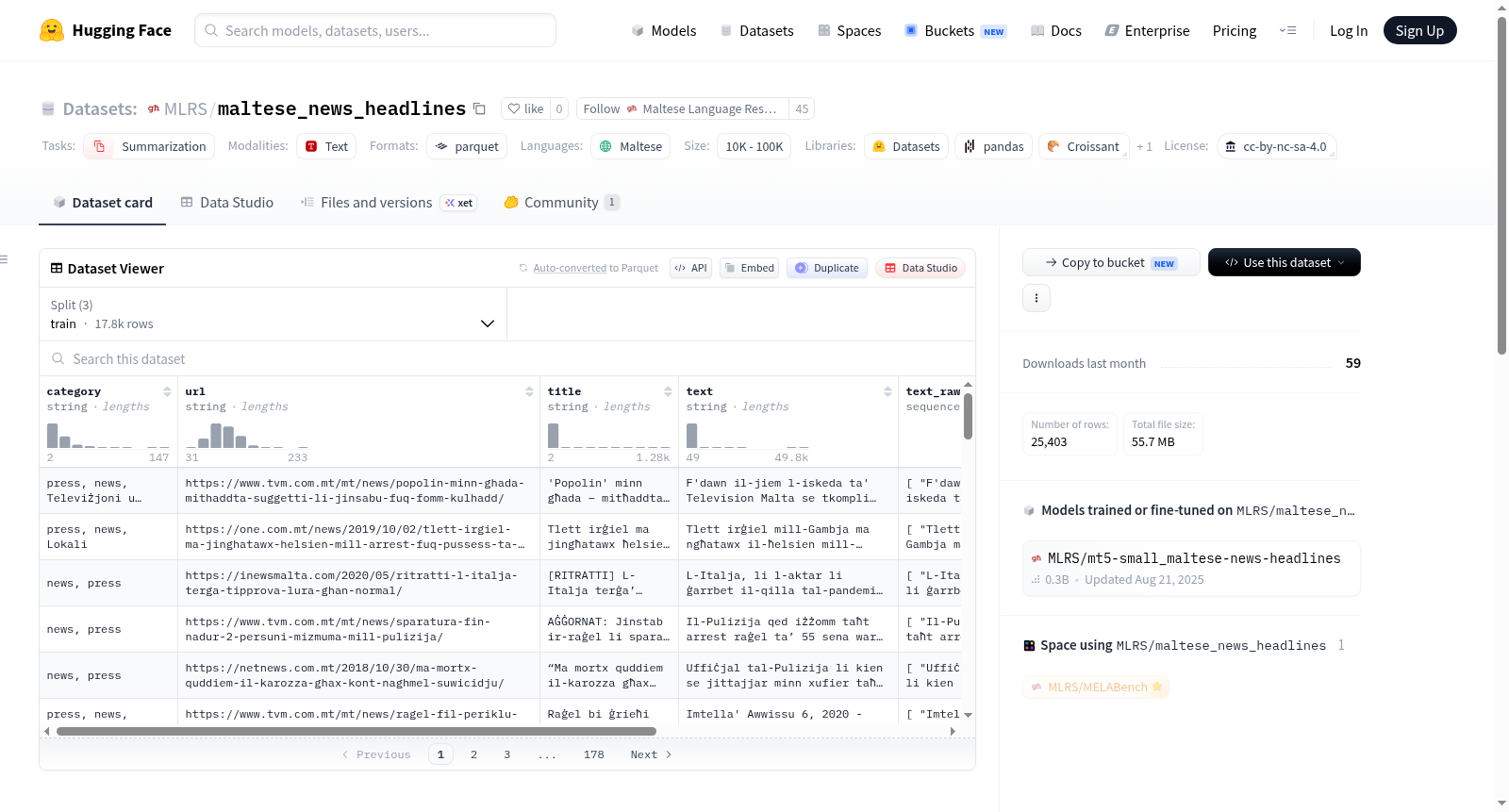
Task: Open the Dataset card tab
Action: pyautogui.click(x=103, y=203)
